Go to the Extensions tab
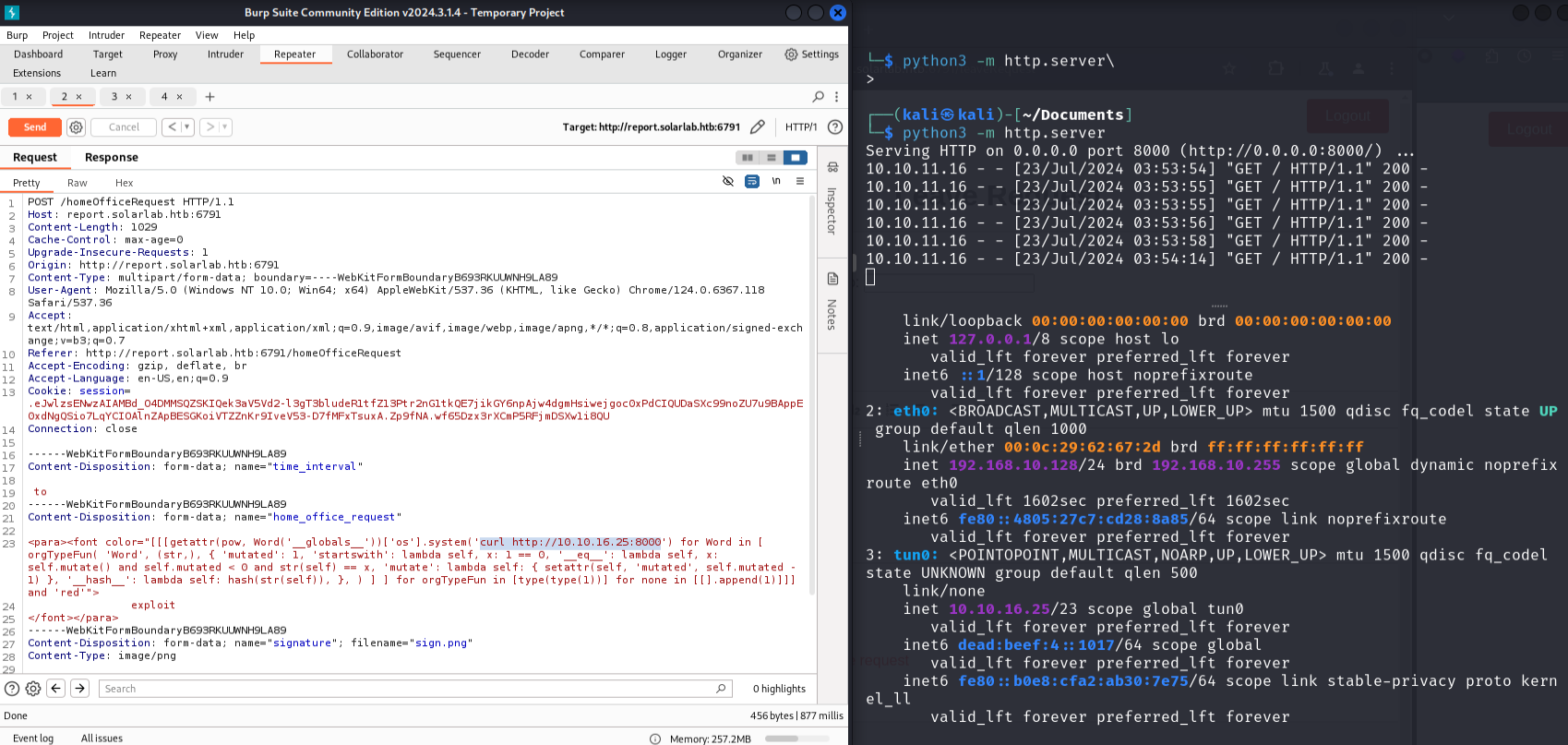Image resolution: width=1568 pixels, height=745 pixels. 37,74
